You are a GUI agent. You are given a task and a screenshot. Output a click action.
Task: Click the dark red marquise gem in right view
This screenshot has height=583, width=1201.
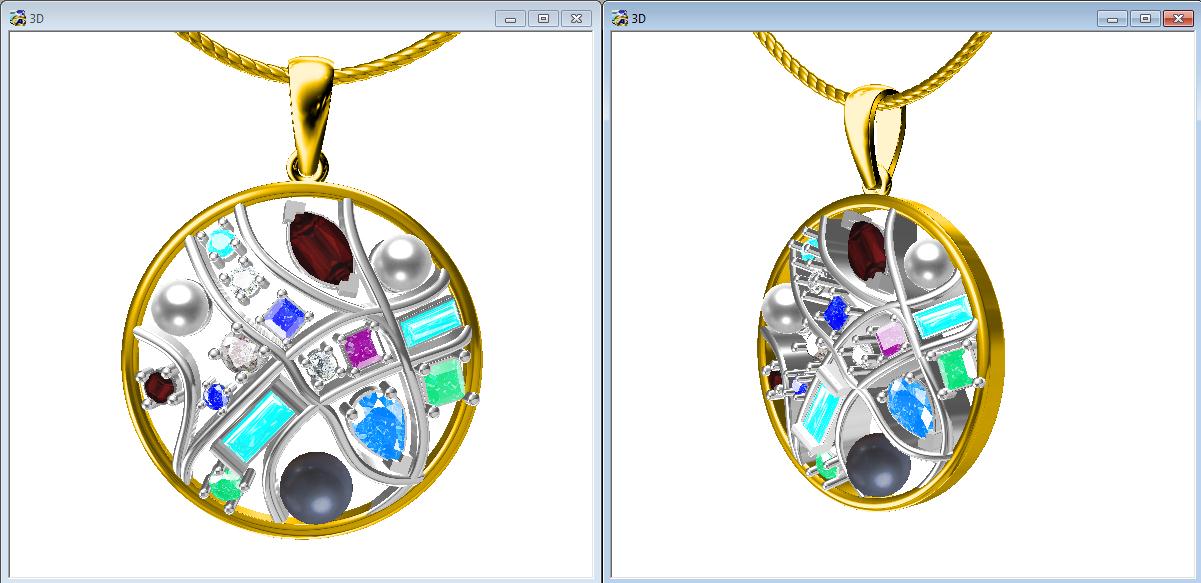[868, 249]
